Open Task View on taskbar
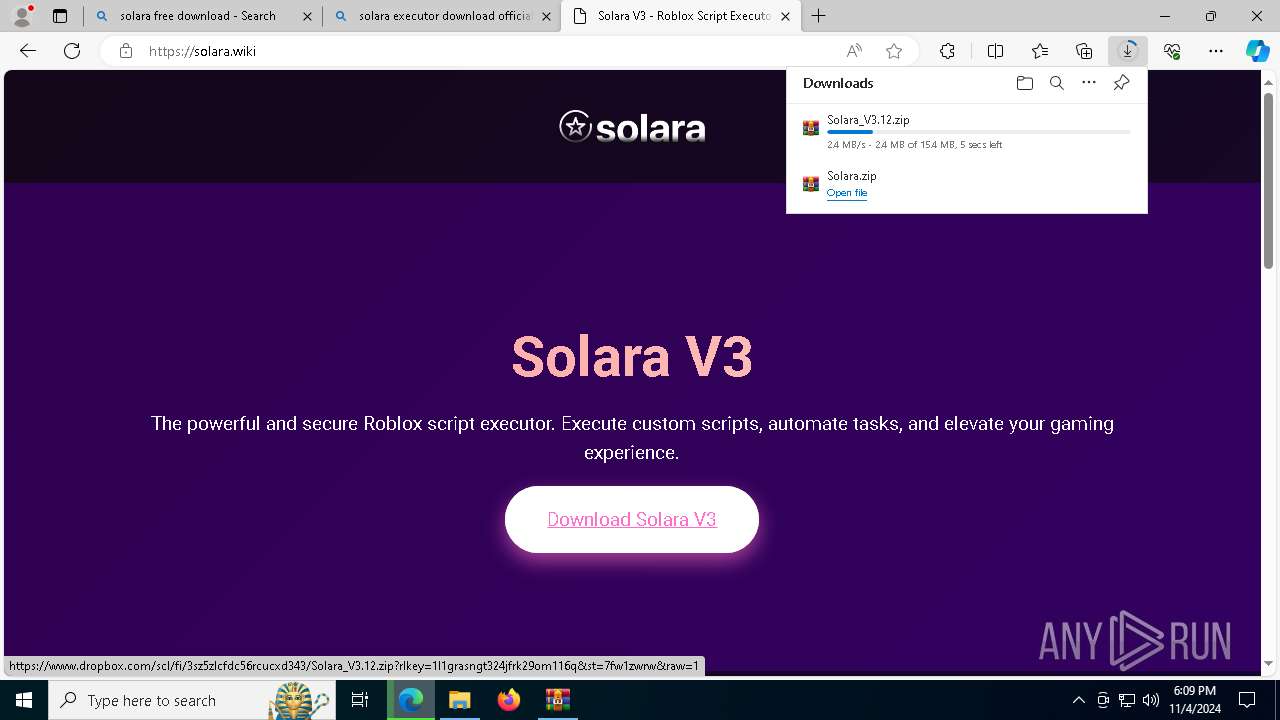Screen dimensions: 1280x720 click(360, 700)
